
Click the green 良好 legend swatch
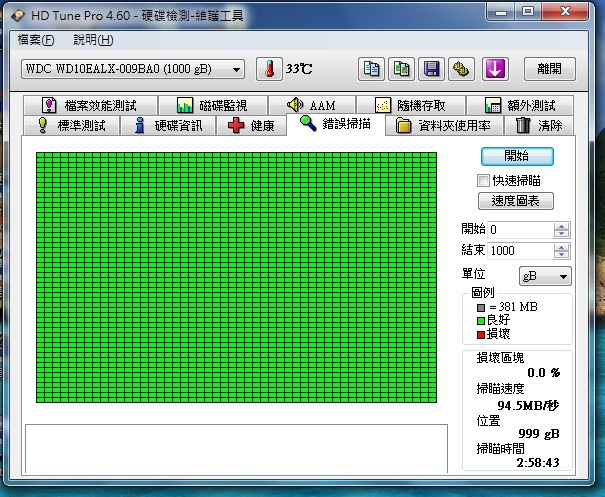(x=481, y=321)
